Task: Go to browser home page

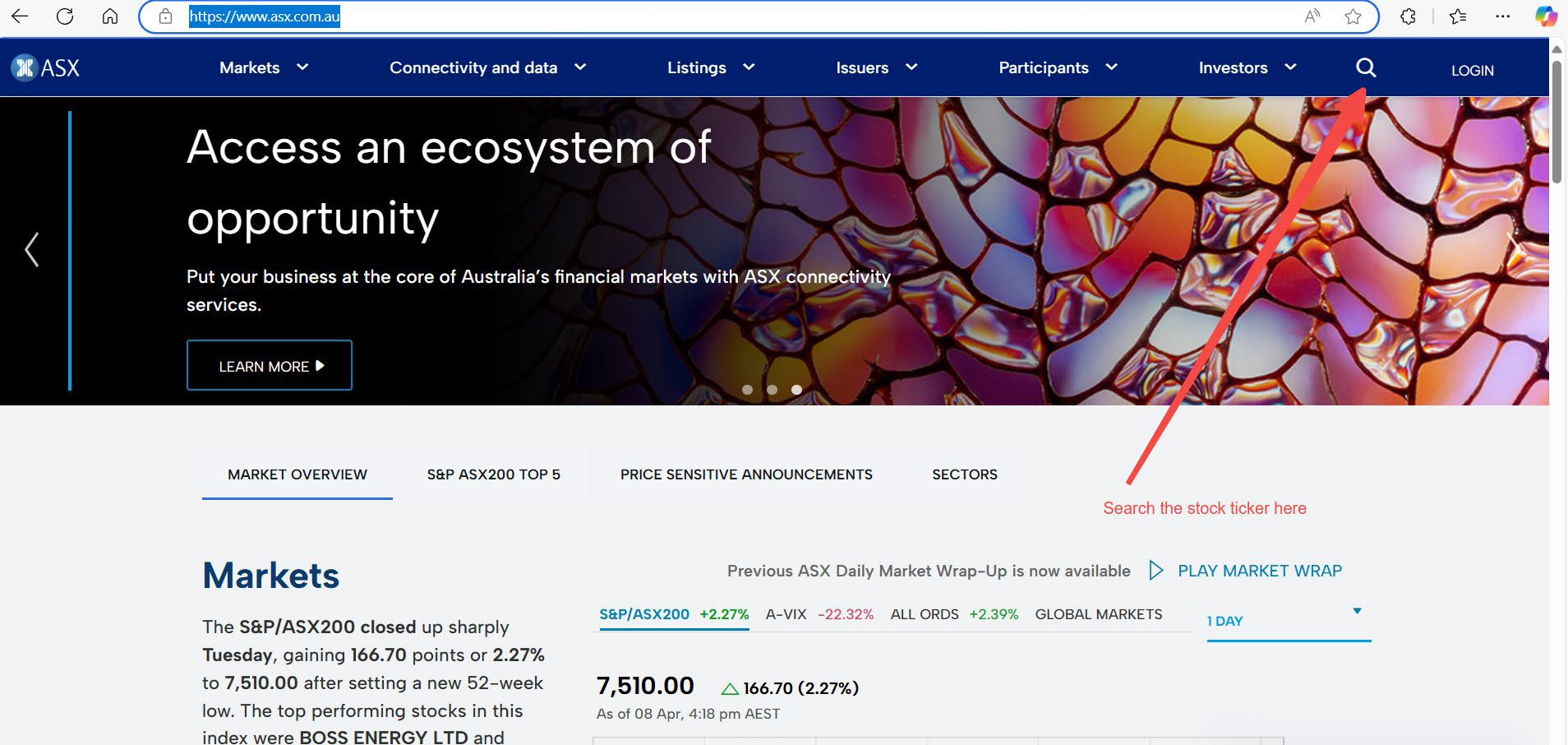Action: coord(110,16)
